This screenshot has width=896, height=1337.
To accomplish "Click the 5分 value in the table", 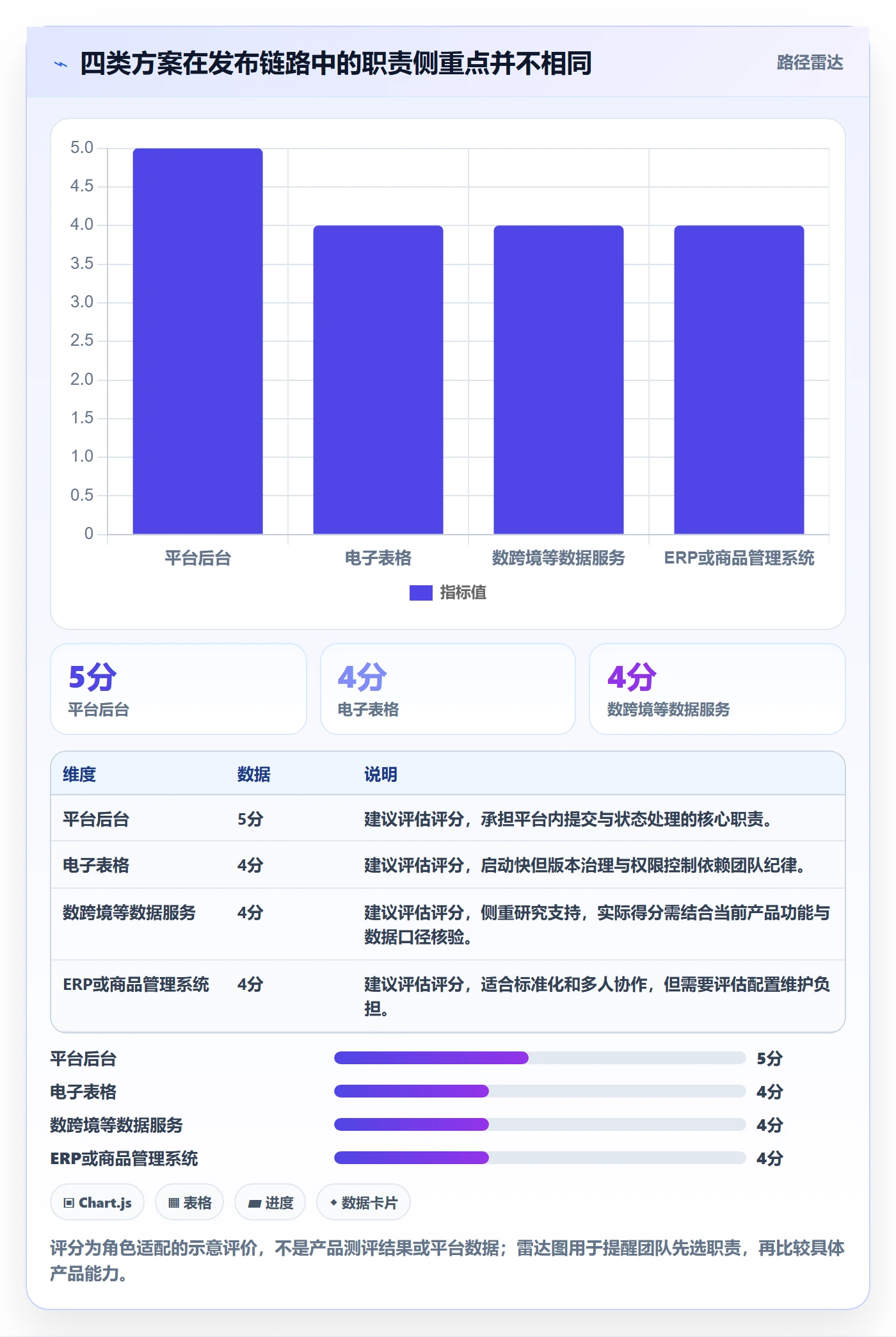I will coord(250,820).
